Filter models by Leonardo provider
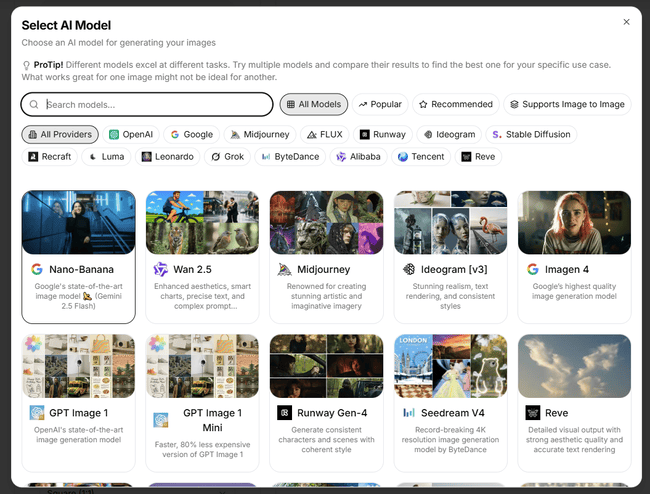Image resolution: width=650 pixels, height=494 pixels. 168,156
